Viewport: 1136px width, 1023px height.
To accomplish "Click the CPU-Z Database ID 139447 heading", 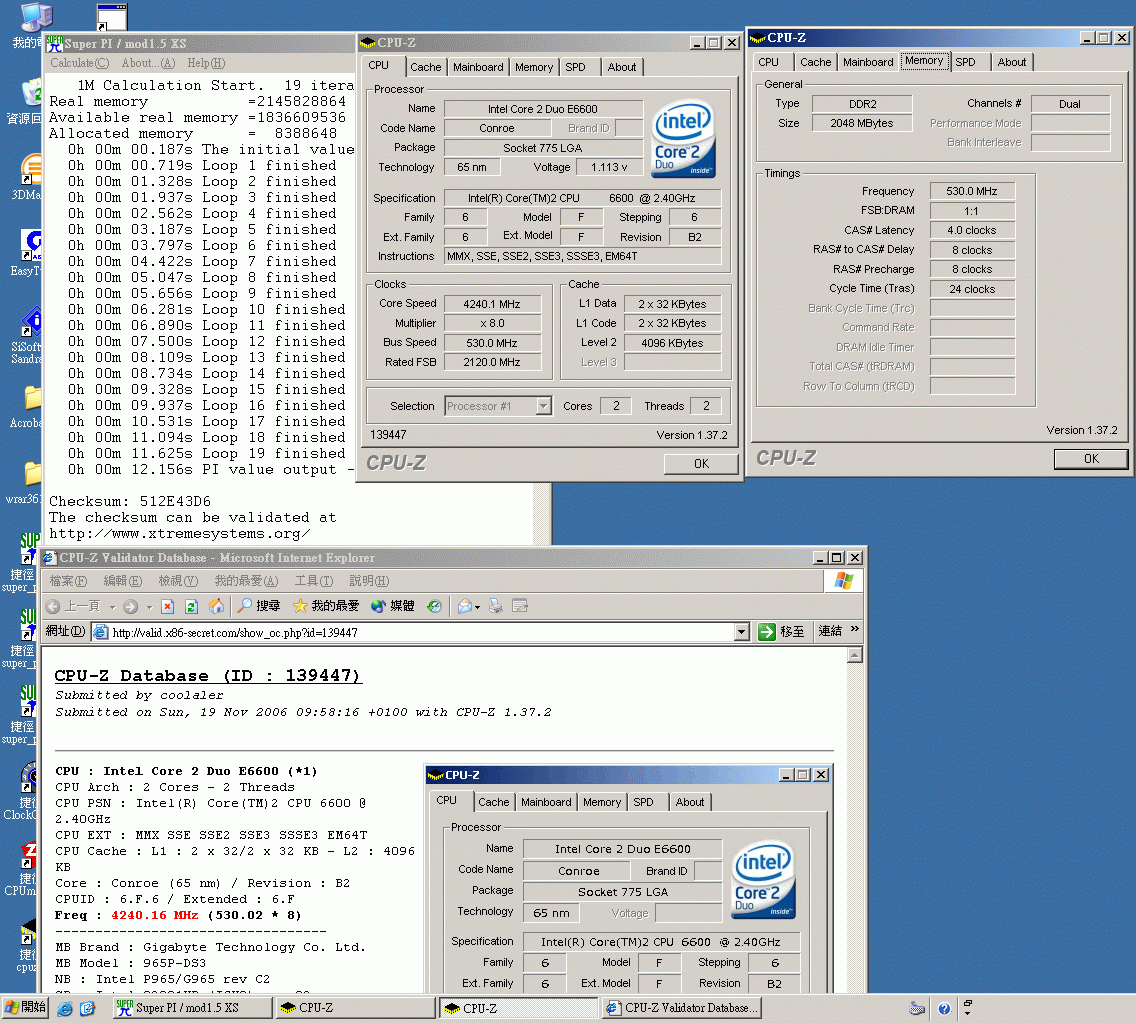I will [208, 675].
